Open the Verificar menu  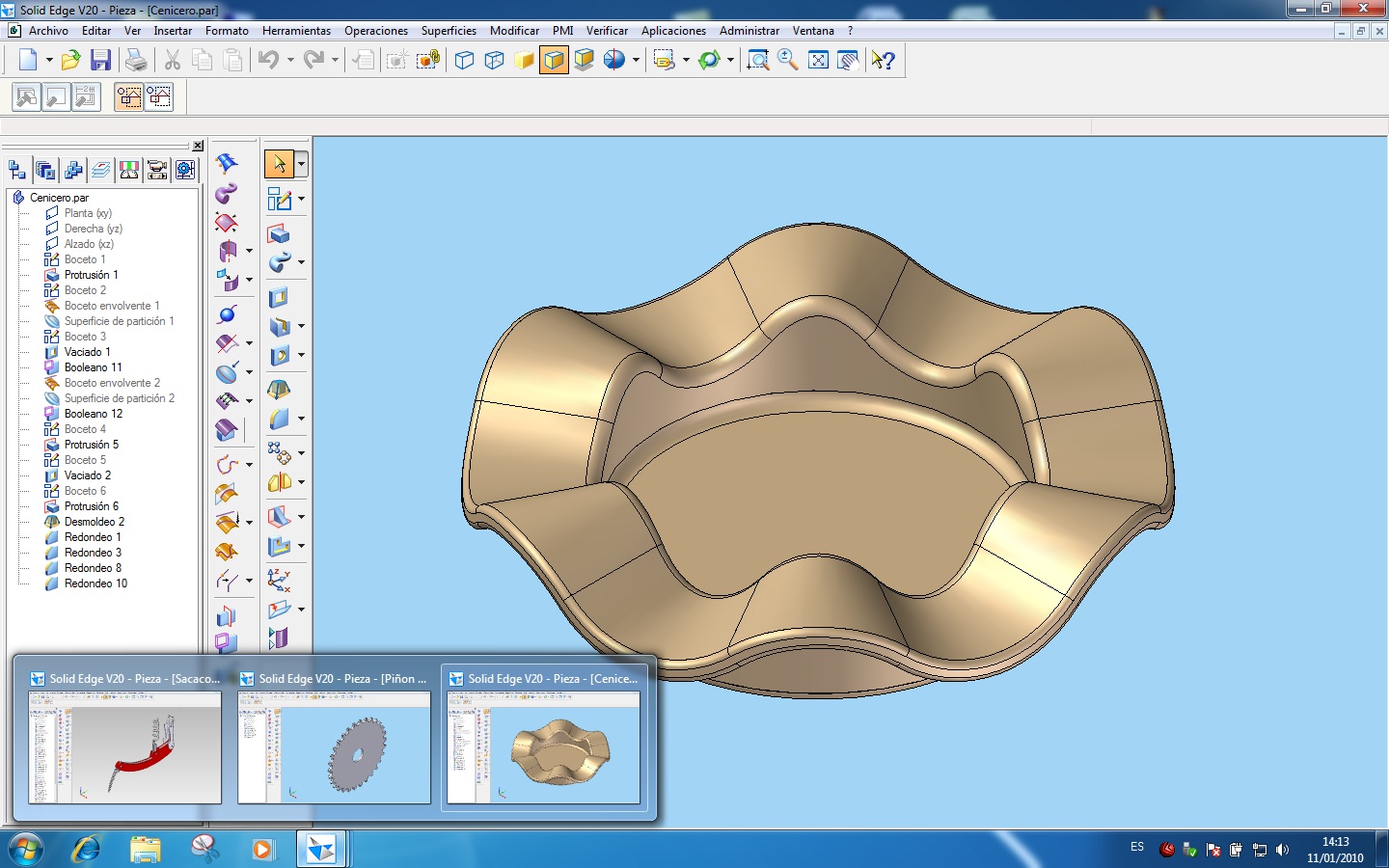(x=607, y=31)
